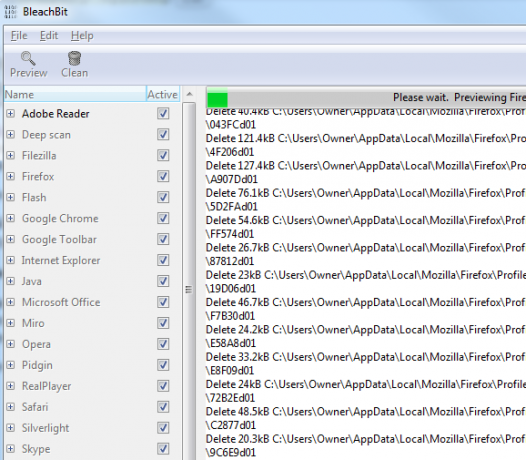Viewport: 526px width, 460px height.
Task: Expand the Internet Explorer tree node
Action: click(11, 260)
